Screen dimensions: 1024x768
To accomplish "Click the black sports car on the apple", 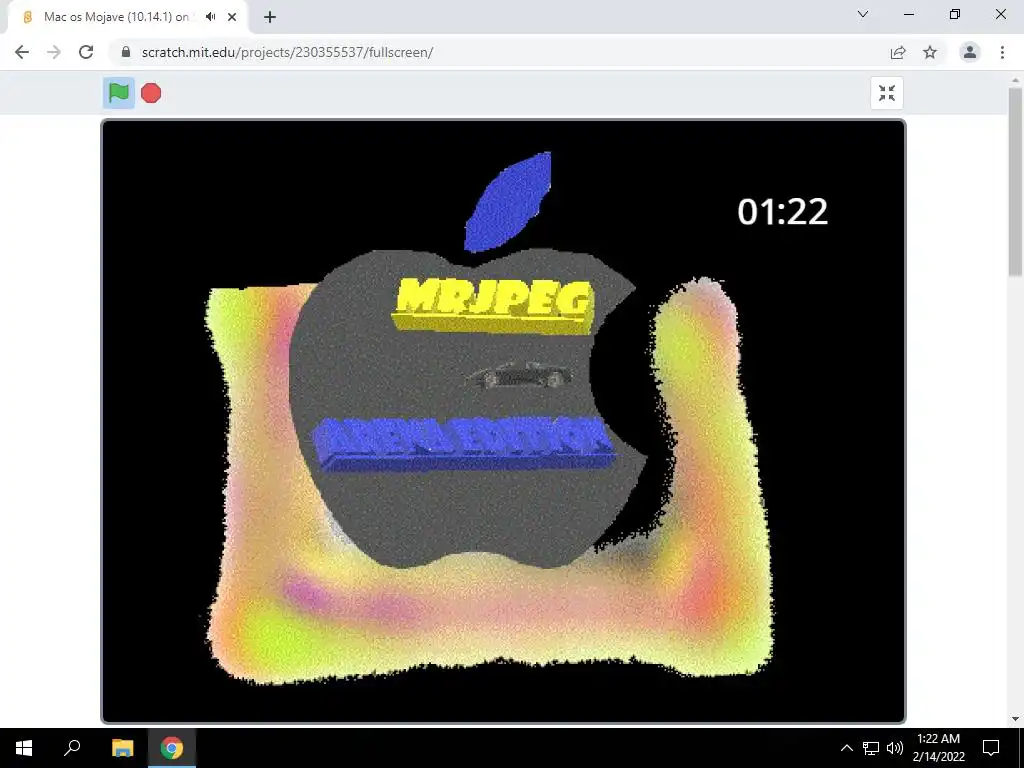I will point(519,376).
